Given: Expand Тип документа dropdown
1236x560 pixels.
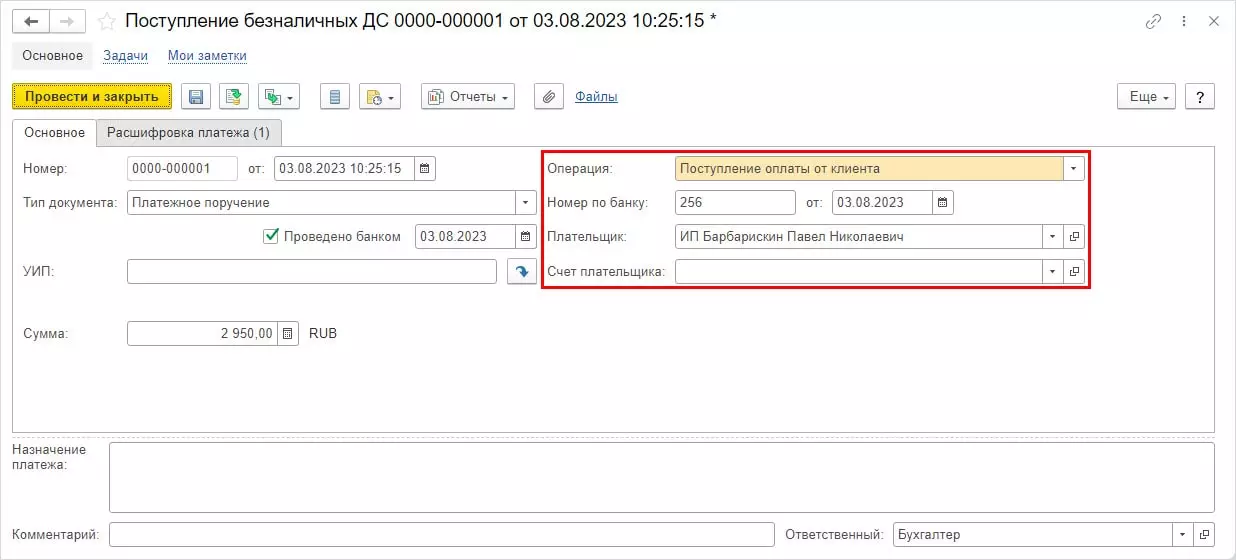Looking at the screenshot, I should 526,202.
